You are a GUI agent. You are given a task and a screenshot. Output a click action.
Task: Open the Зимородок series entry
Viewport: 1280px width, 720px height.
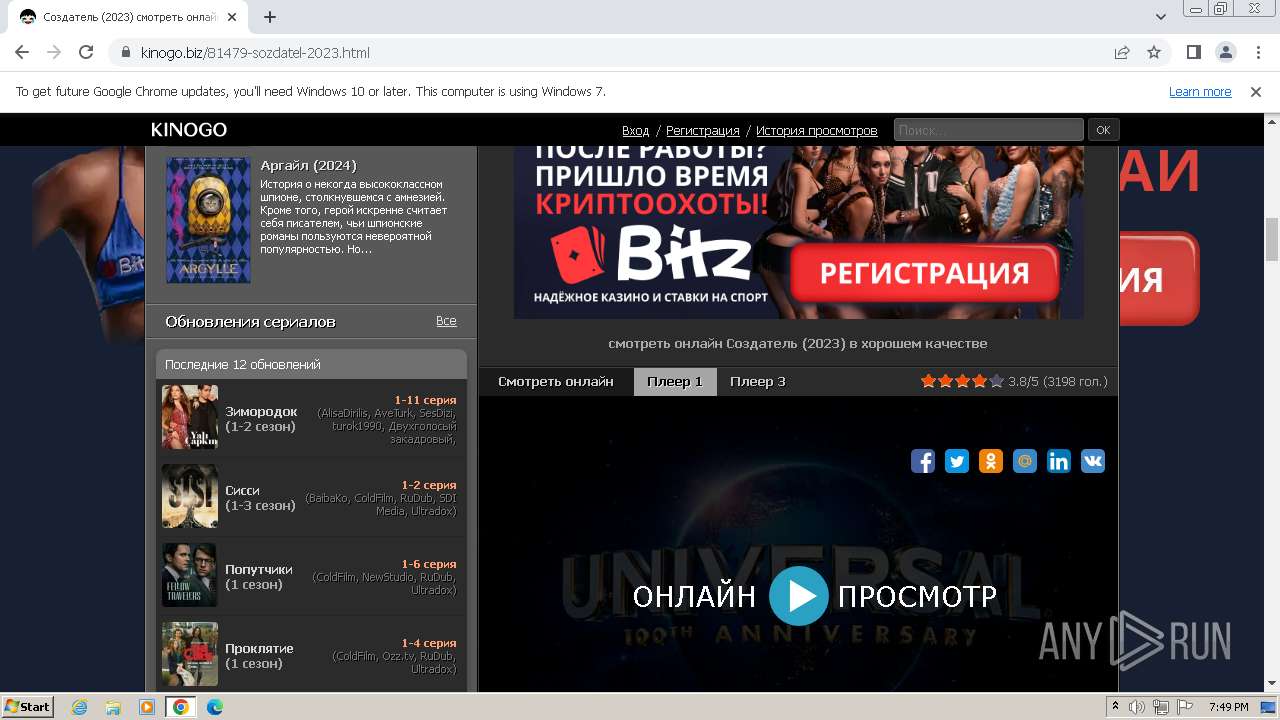pyautogui.click(x=261, y=411)
